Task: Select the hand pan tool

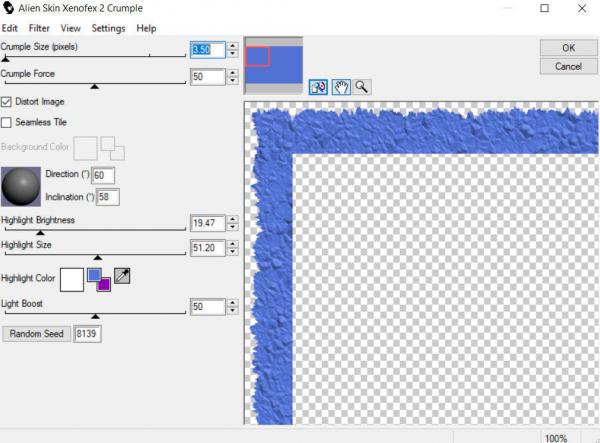Action: tap(341, 87)
